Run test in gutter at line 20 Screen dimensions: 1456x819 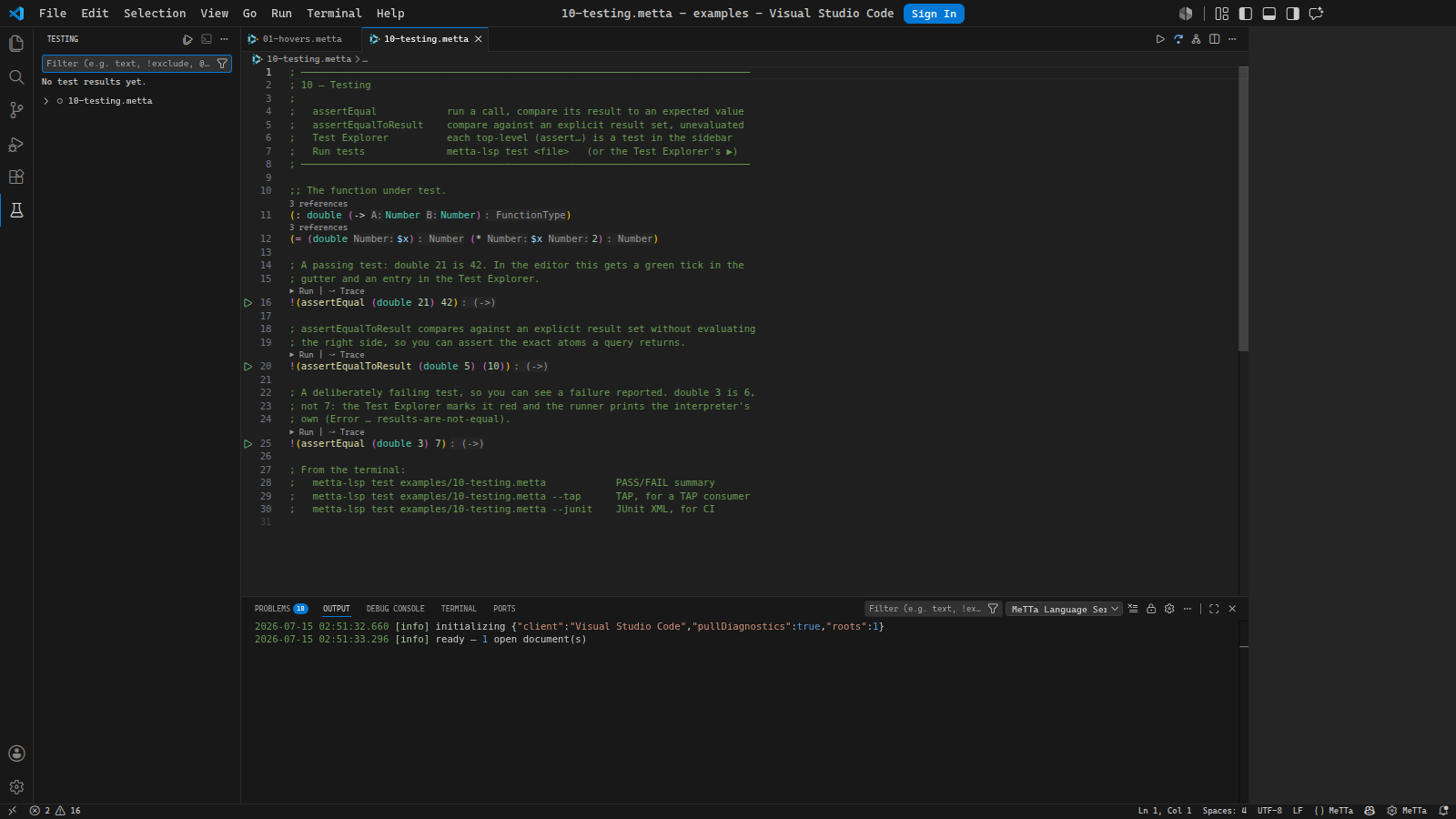pos(248,367)
